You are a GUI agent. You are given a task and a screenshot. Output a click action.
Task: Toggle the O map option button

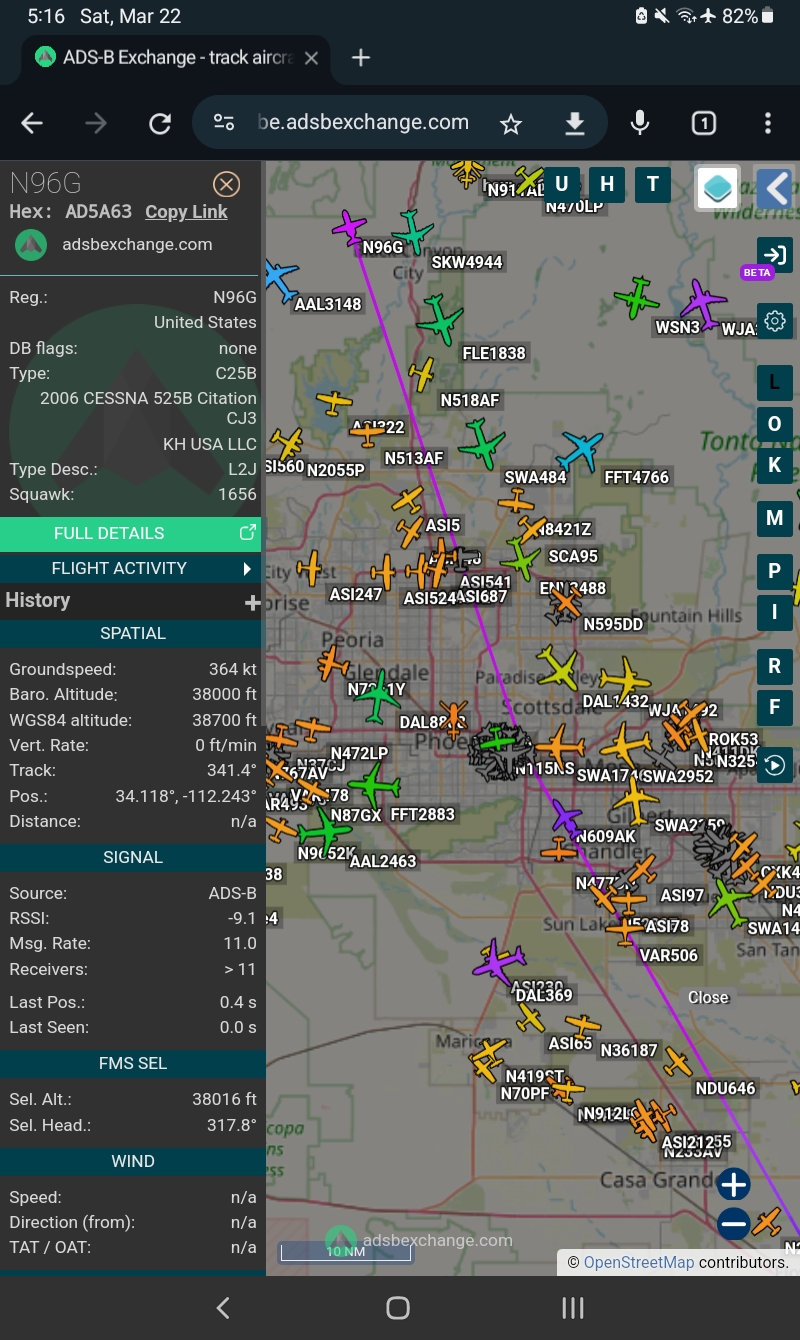click(x=774, y=424)
